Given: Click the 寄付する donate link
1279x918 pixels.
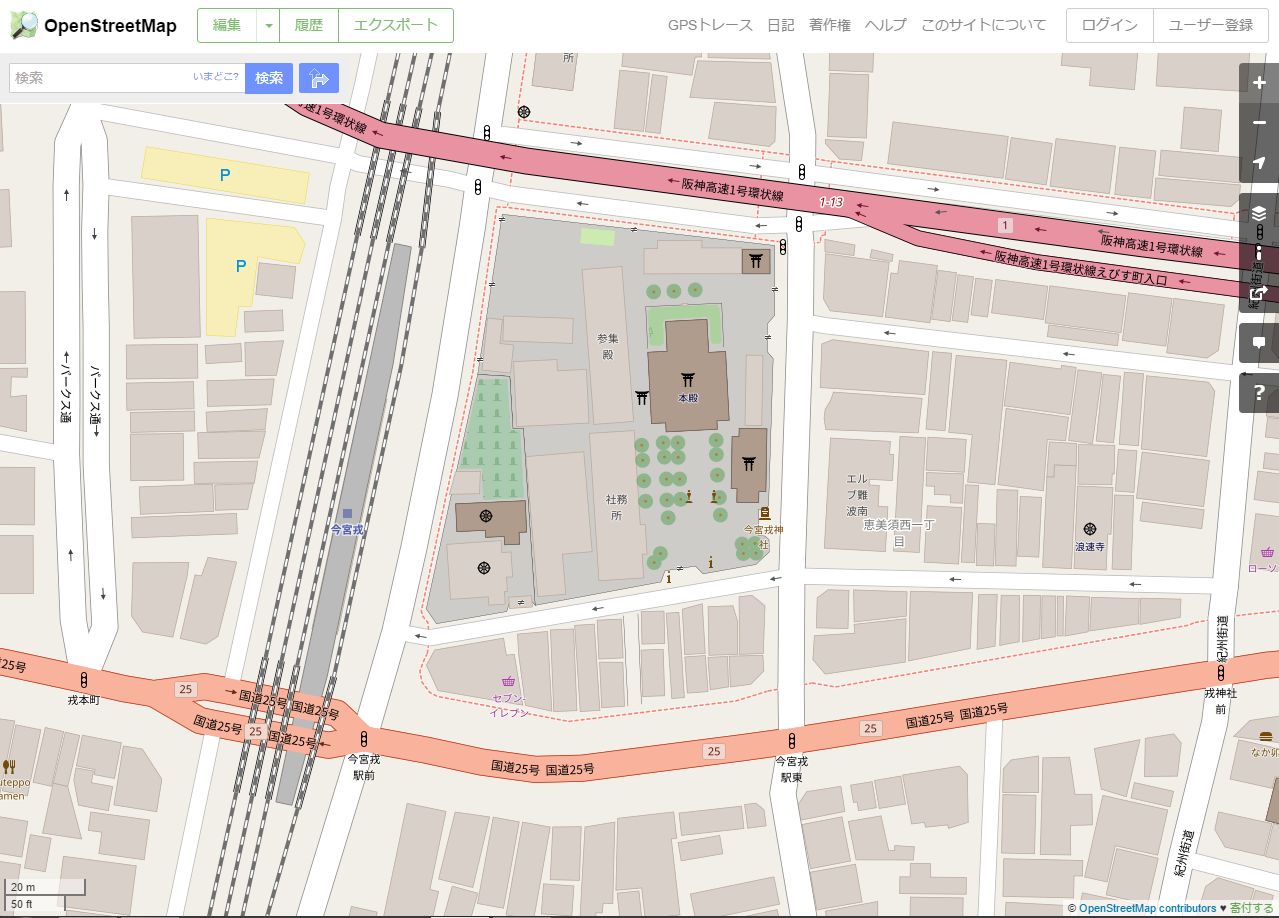Looking at the screenshot, I should [1252, 908].
